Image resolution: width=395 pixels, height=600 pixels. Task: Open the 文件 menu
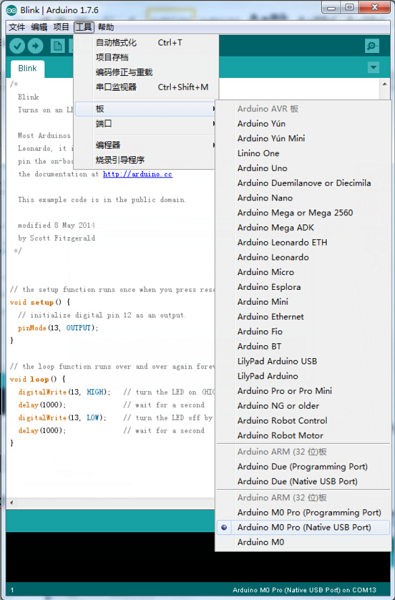pyautogui.click(x=16, y=27)
